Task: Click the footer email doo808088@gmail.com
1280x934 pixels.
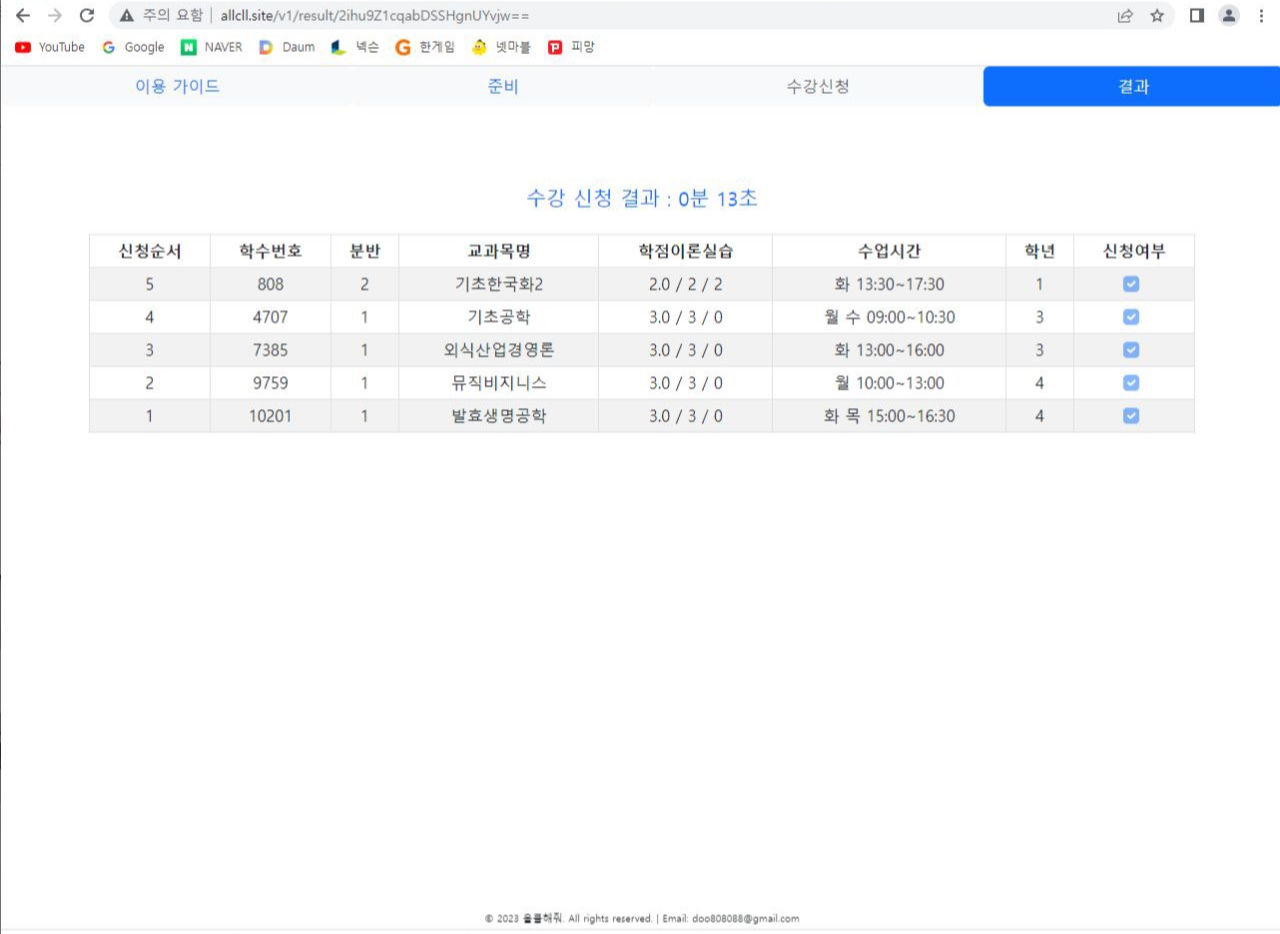Action: pos(745,919)
